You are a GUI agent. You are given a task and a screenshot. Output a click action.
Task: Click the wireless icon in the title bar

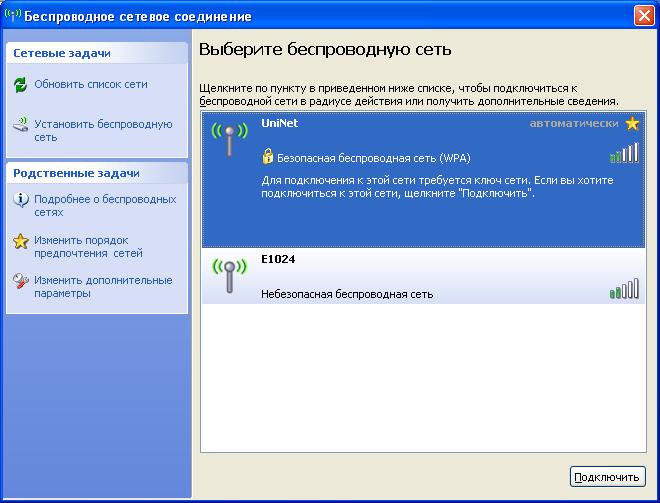[13, 17]
